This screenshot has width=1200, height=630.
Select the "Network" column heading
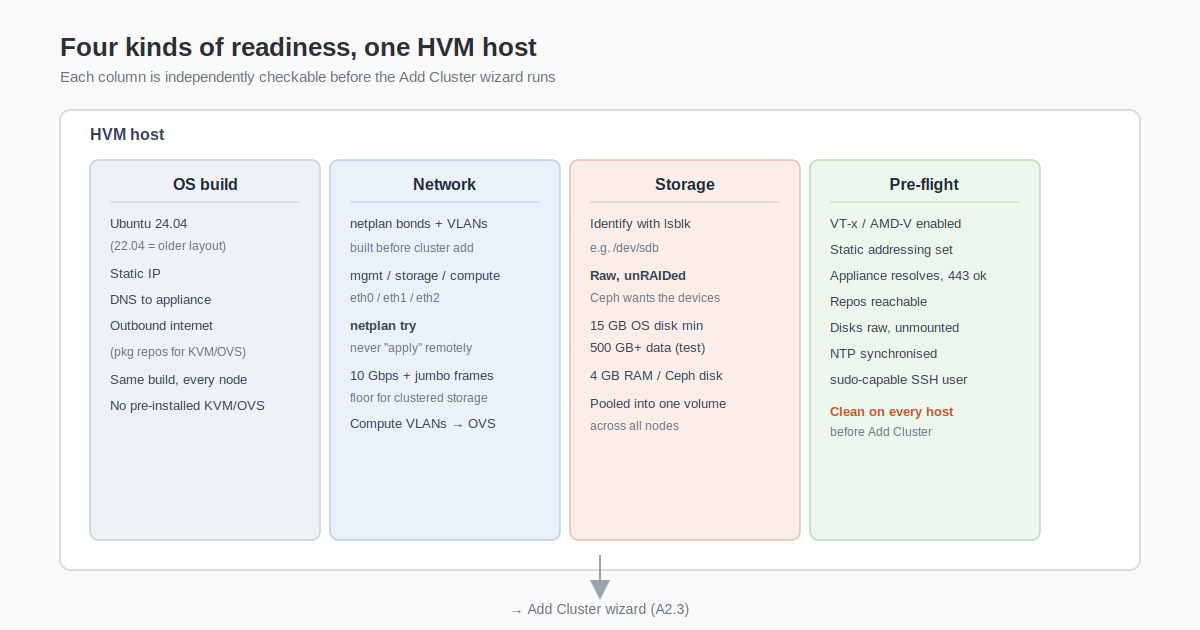pos(445,184)
